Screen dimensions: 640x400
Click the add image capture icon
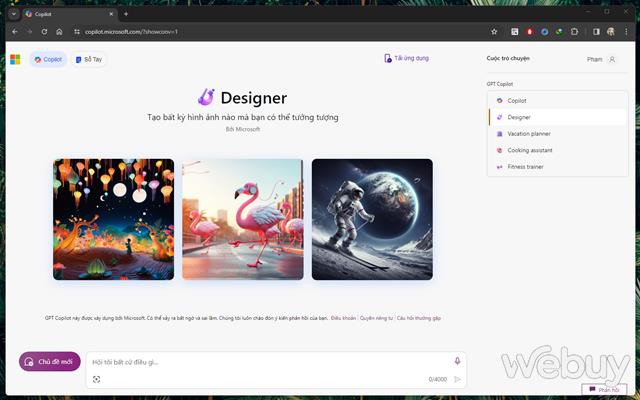pos(96,379)
